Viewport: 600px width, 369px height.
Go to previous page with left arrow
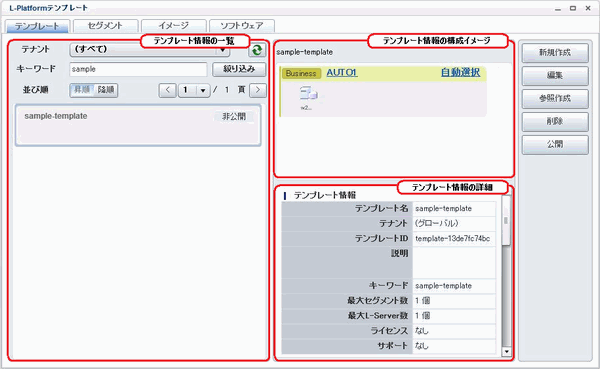pyautogui.click(x=168, y=90)
